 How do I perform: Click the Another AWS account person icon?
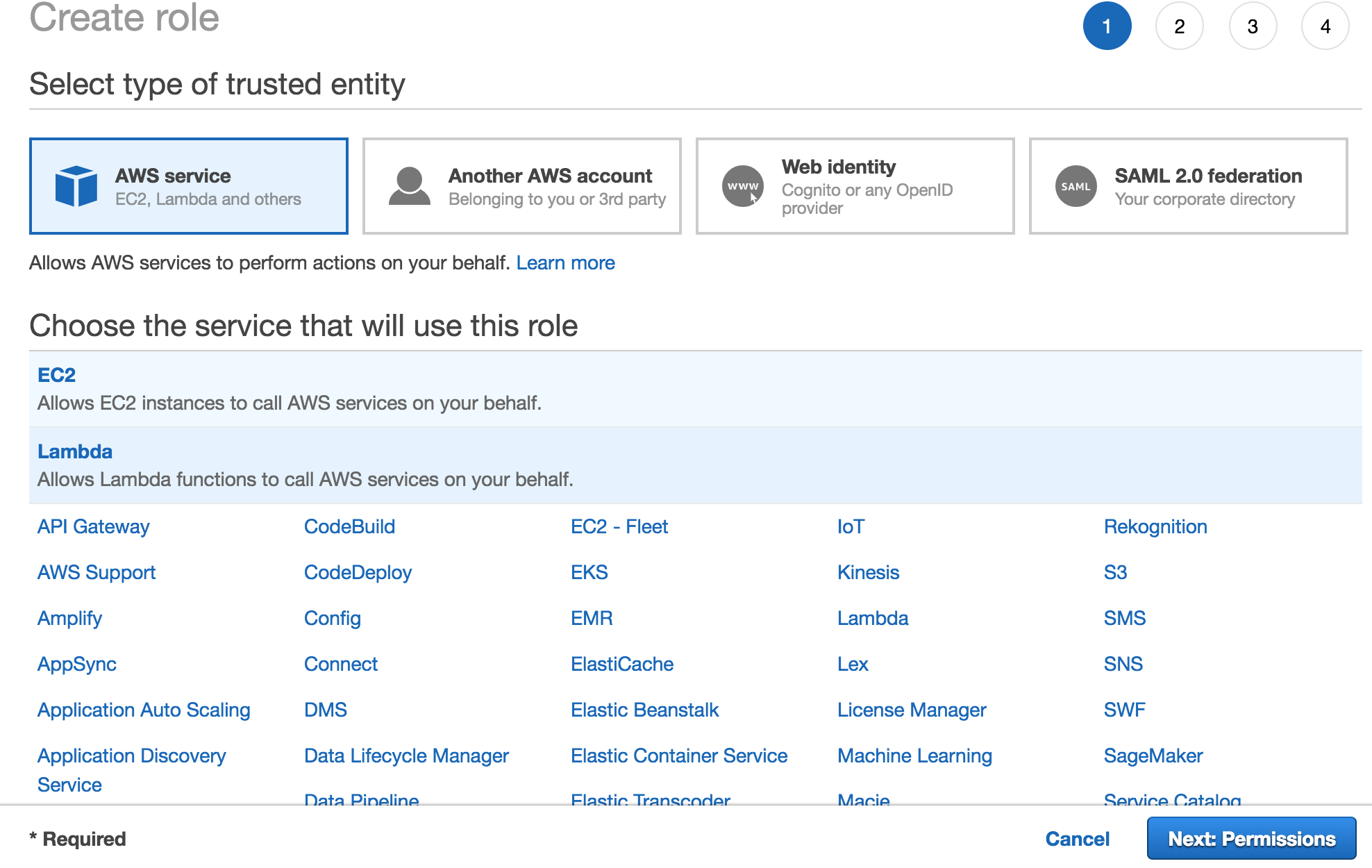[x=409, y=186]
